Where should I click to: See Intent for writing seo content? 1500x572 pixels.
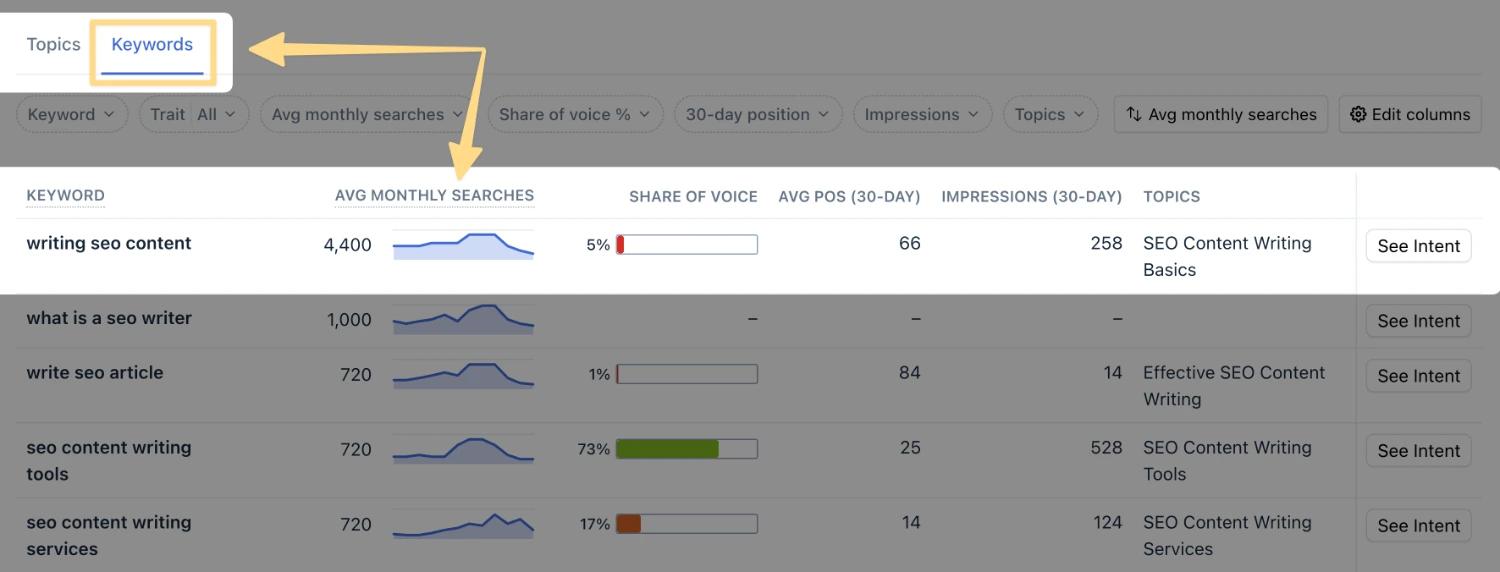[x=1418, y=246]
